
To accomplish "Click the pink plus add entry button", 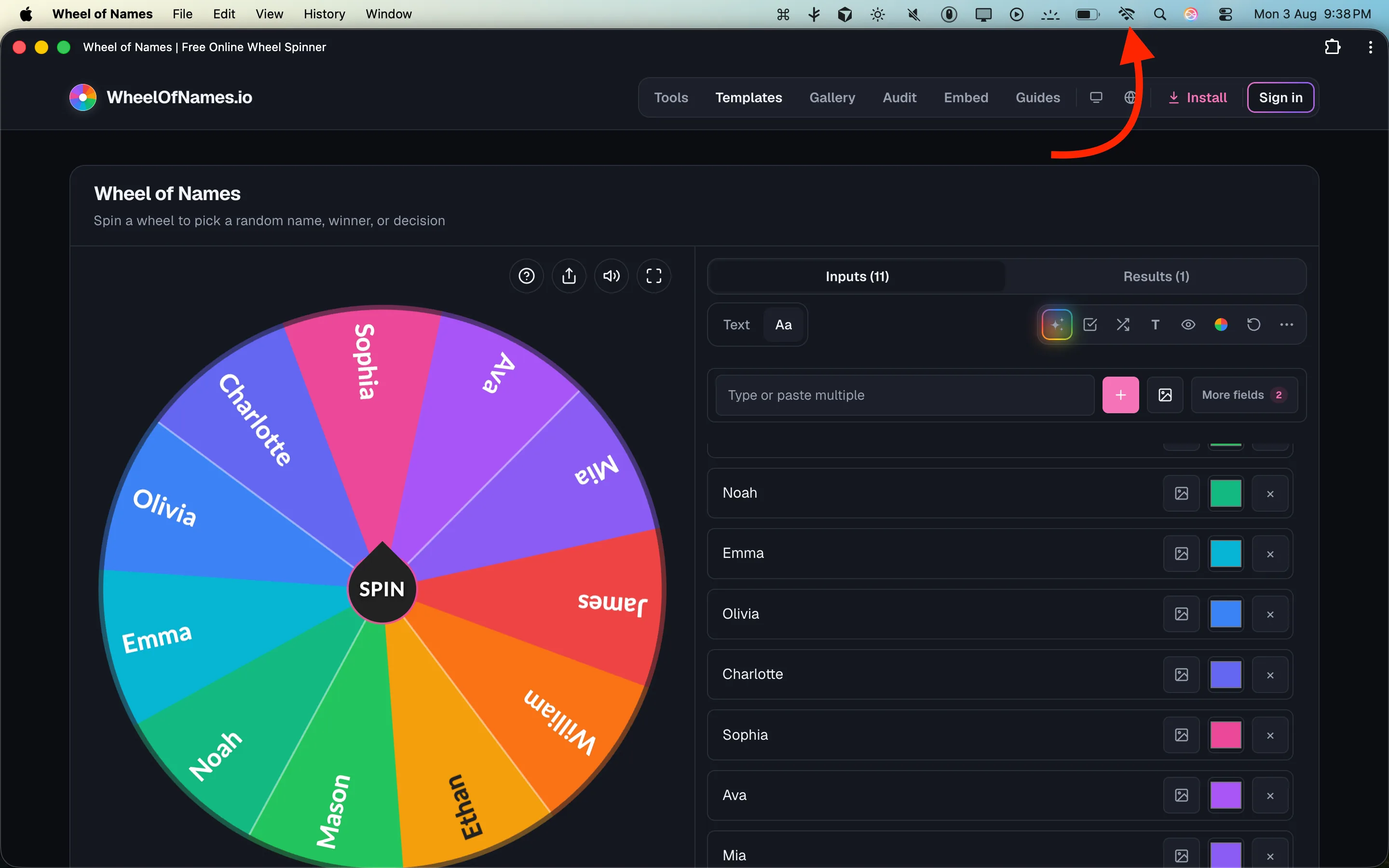I will (1120, 395).
